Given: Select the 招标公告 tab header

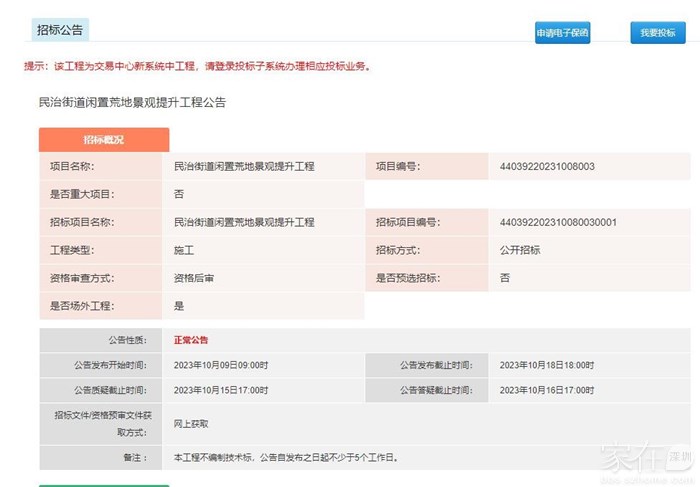Looking at the screenshot, I should (x=60, y=30).
